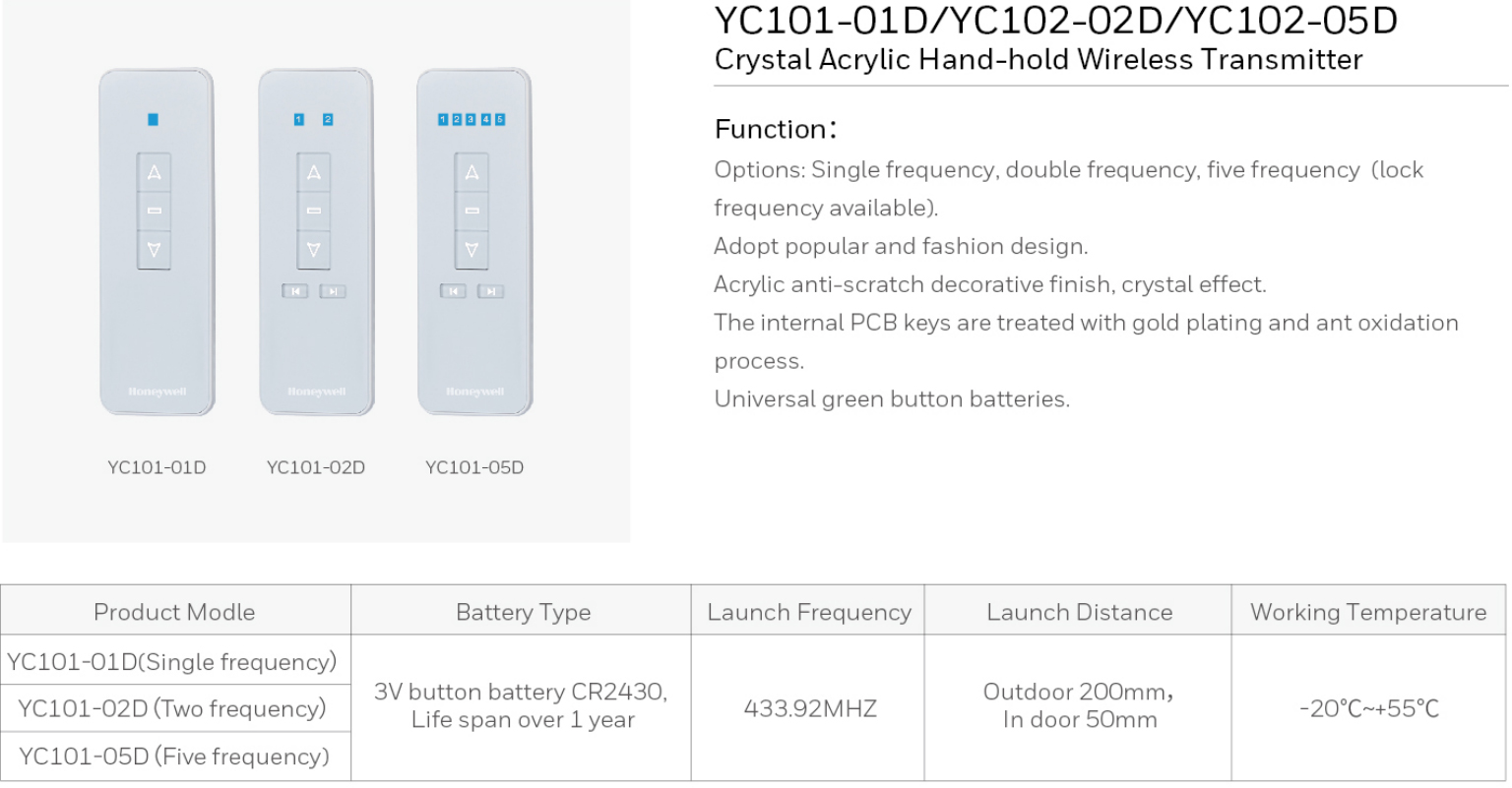Click the Crystal Acrylic Hand-hold Wireless Transmitter heading
This screenshot has width=1512, height=788.
[1039, 59]
